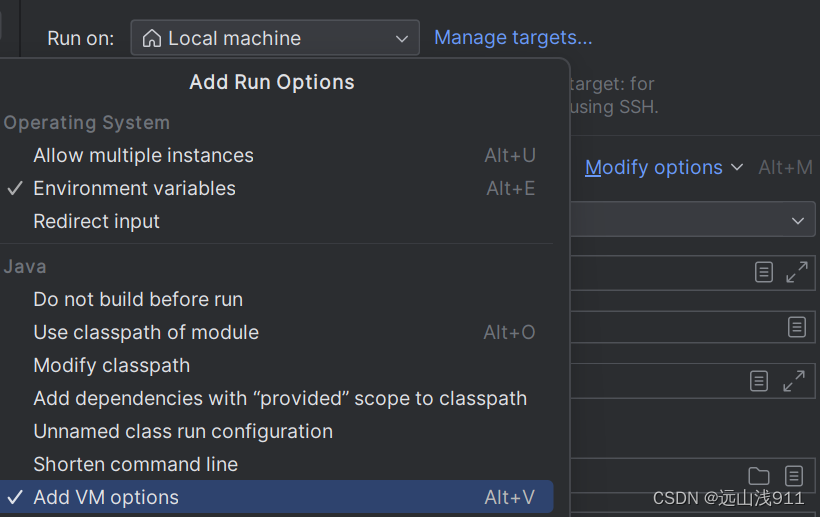Click the expand arrows in the topmost text field

point(796,272)
